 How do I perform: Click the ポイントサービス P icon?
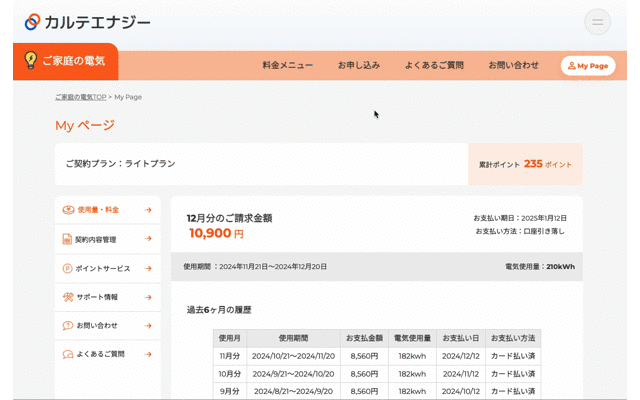(67, 269)
